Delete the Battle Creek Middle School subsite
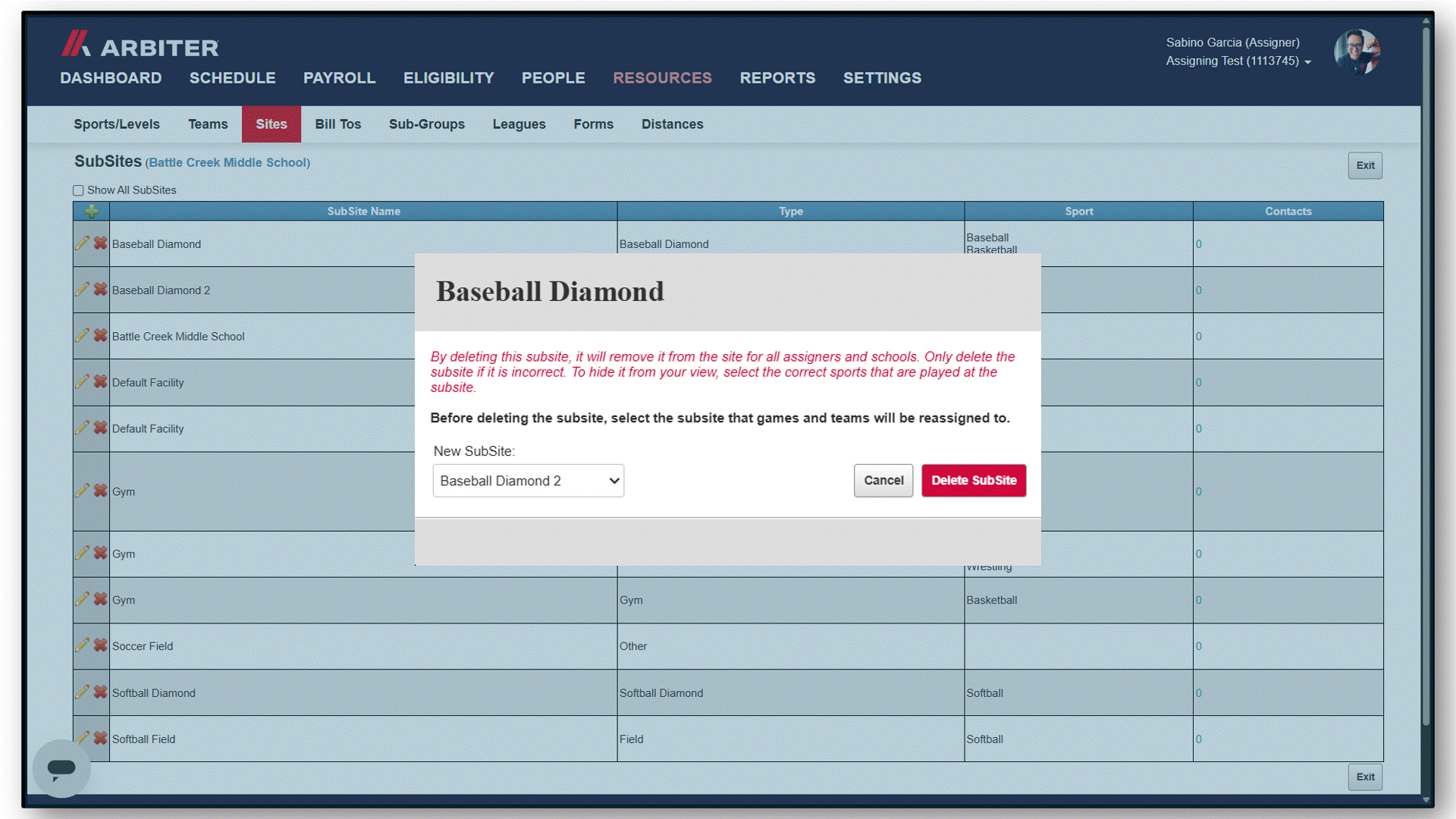Viewport: 1456px width, 819px height. [x=100, y=335]
